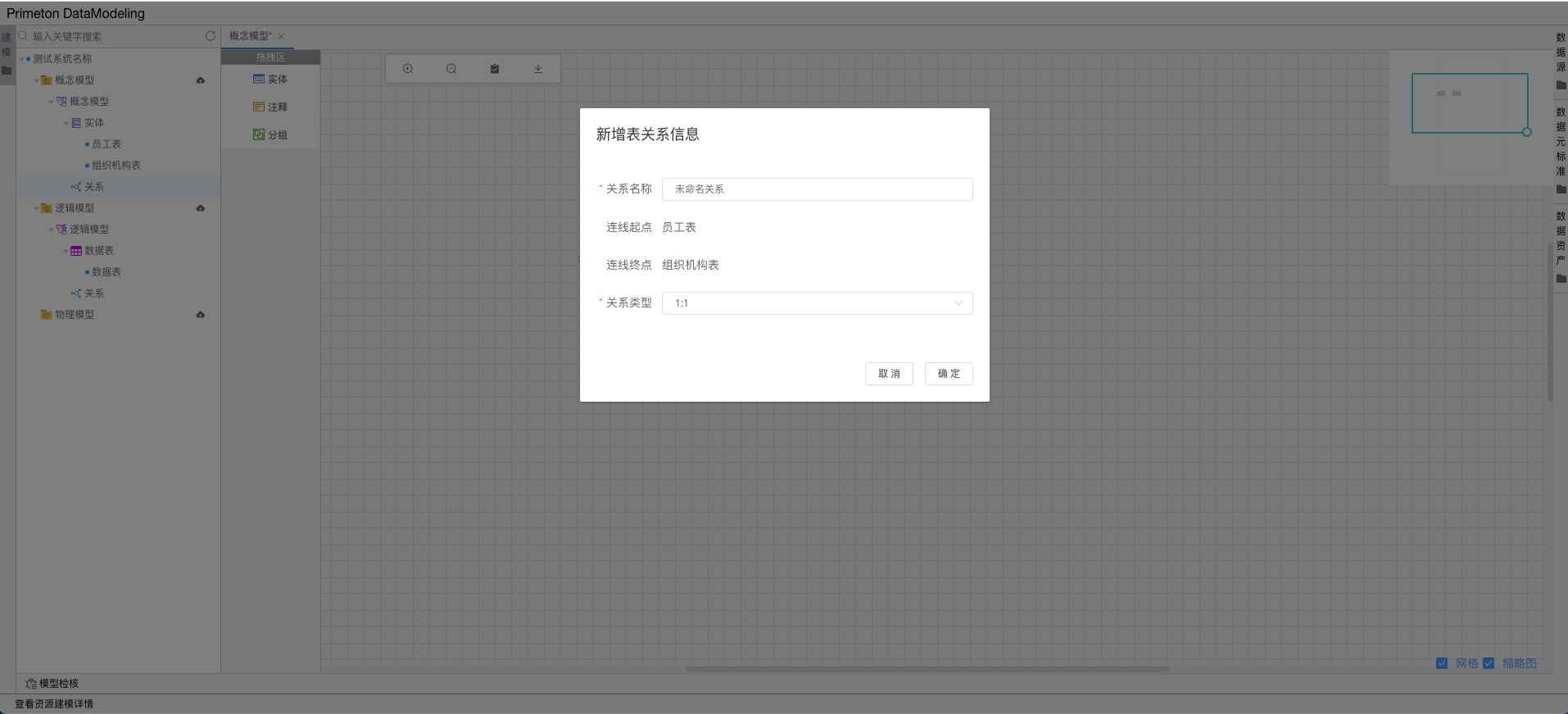Click the 连线终点 value 组织机构表 in the dialog

pyautogui.click(x=691, y=265)
